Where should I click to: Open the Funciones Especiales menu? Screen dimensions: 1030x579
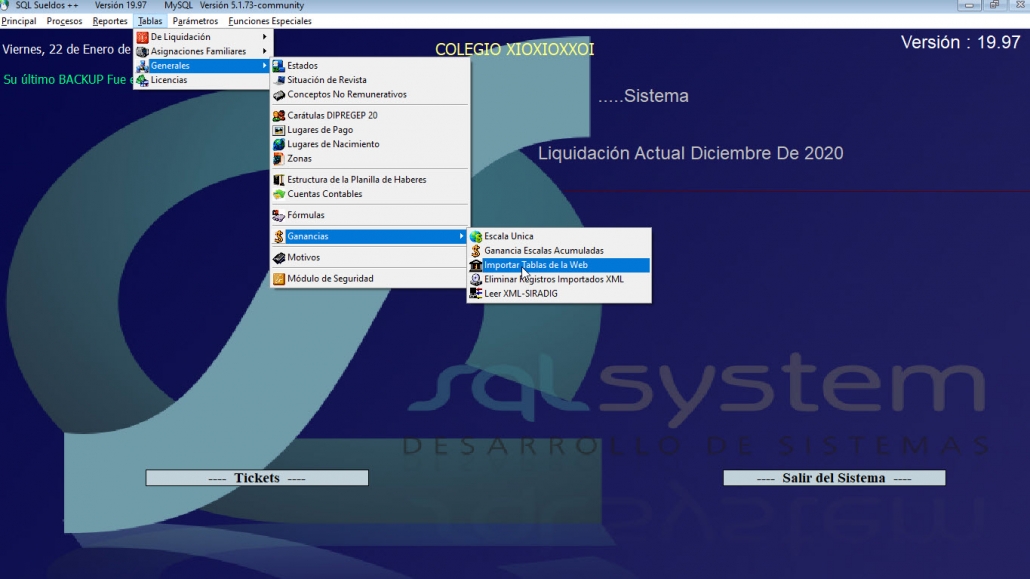(270, 21)
